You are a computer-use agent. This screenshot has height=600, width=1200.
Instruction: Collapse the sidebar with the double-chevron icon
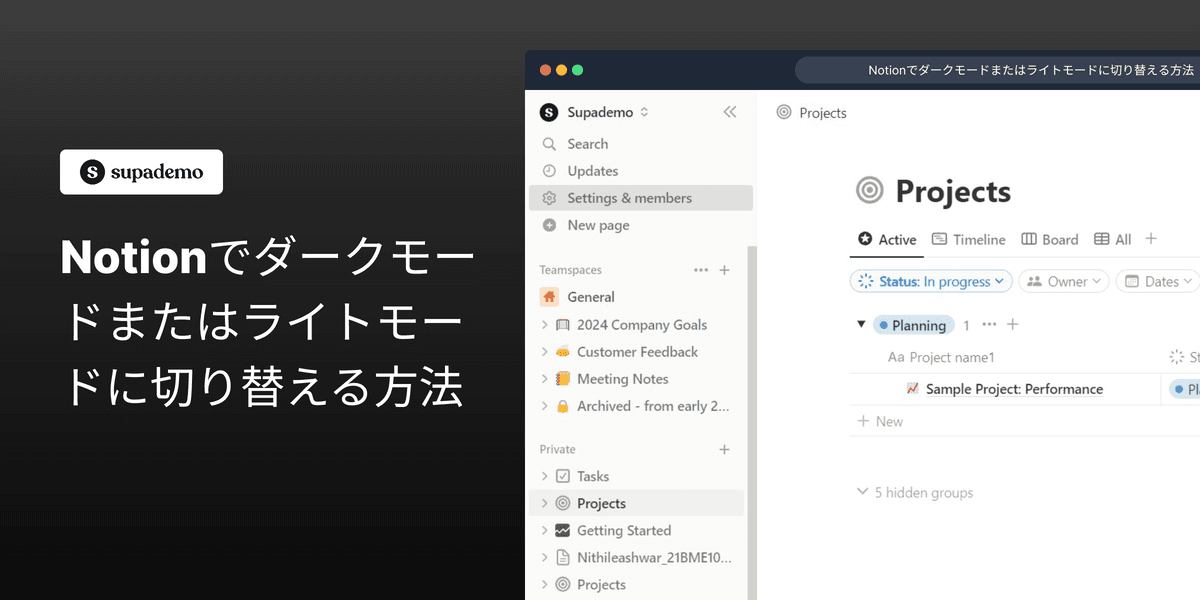[x=729, y=112]
